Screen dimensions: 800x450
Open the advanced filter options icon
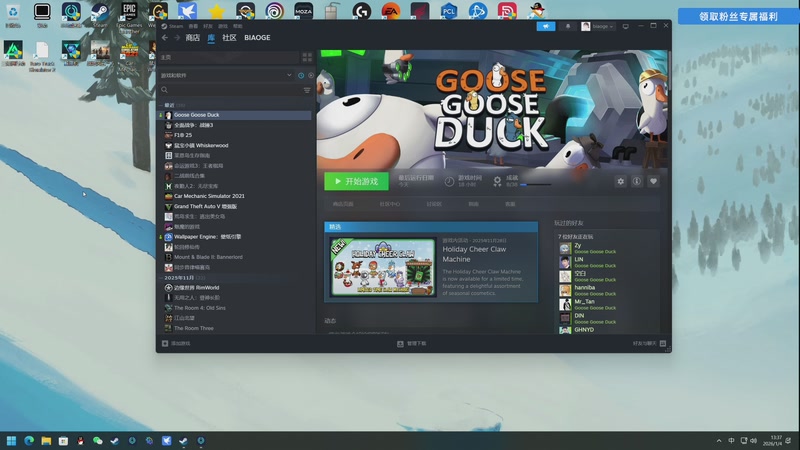pyautogui.click(x=307, y=90)
